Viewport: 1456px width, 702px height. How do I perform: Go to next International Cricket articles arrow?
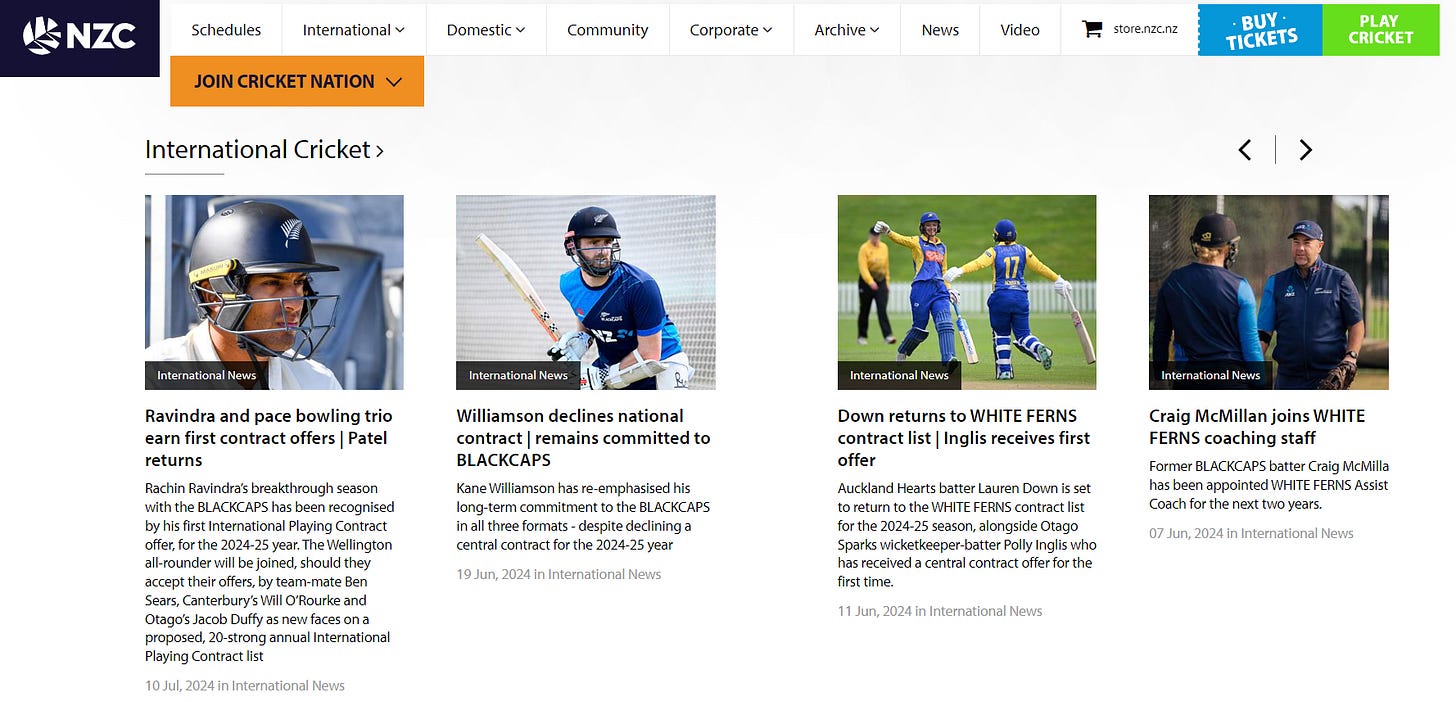(x=1305, y=150)
